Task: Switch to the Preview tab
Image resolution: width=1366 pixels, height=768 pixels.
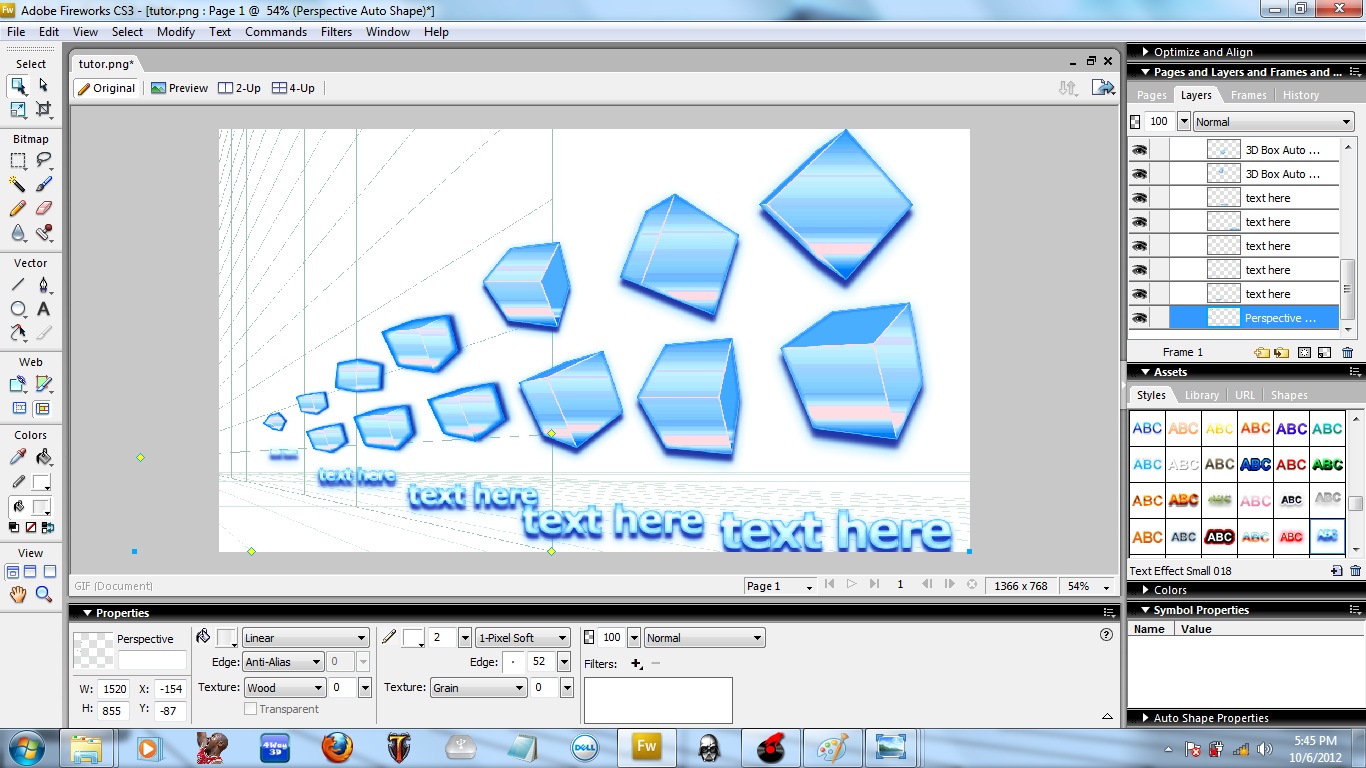Action: (x=179, y=87)
